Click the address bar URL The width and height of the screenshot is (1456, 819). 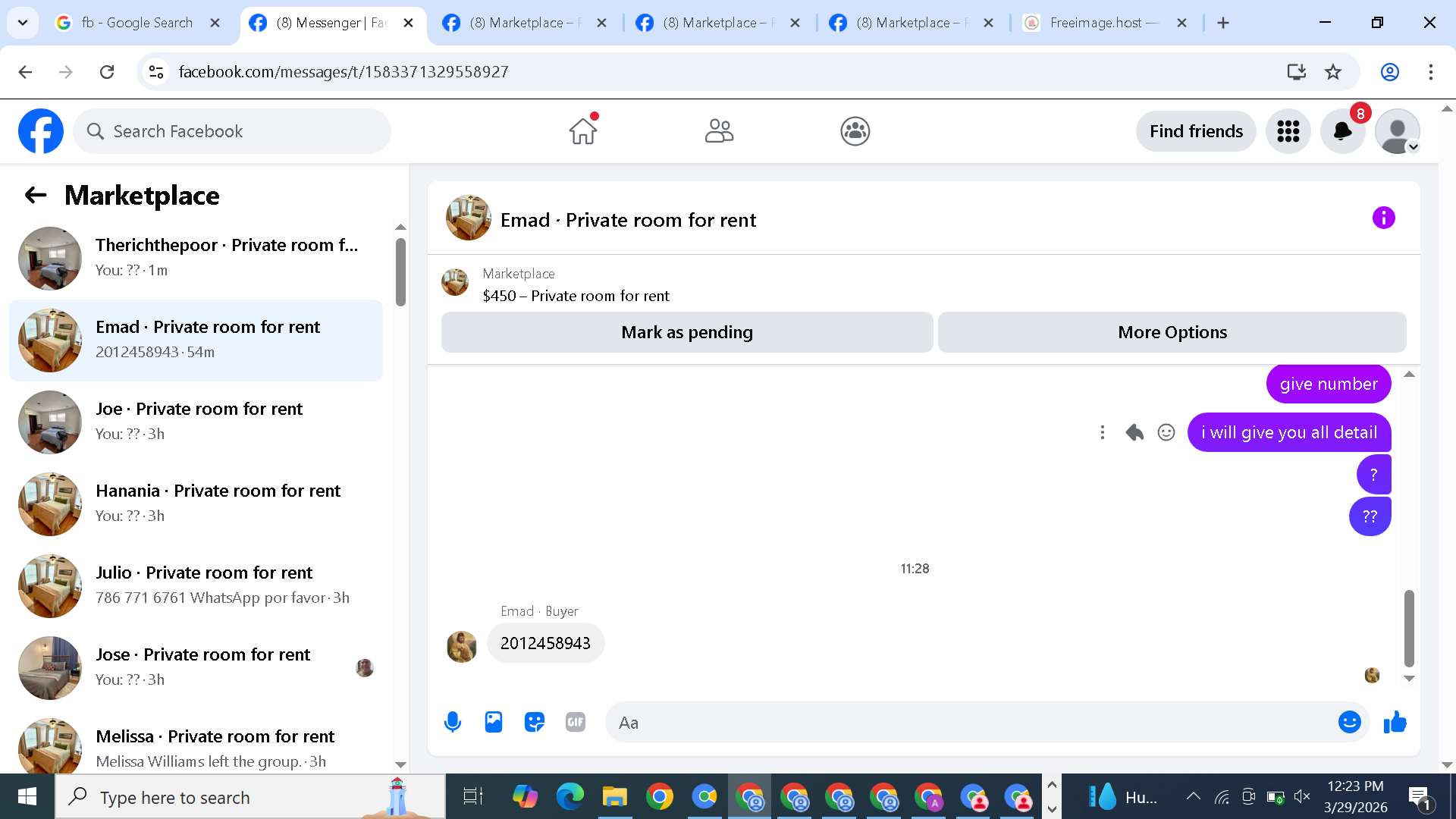tap(344, 72)
